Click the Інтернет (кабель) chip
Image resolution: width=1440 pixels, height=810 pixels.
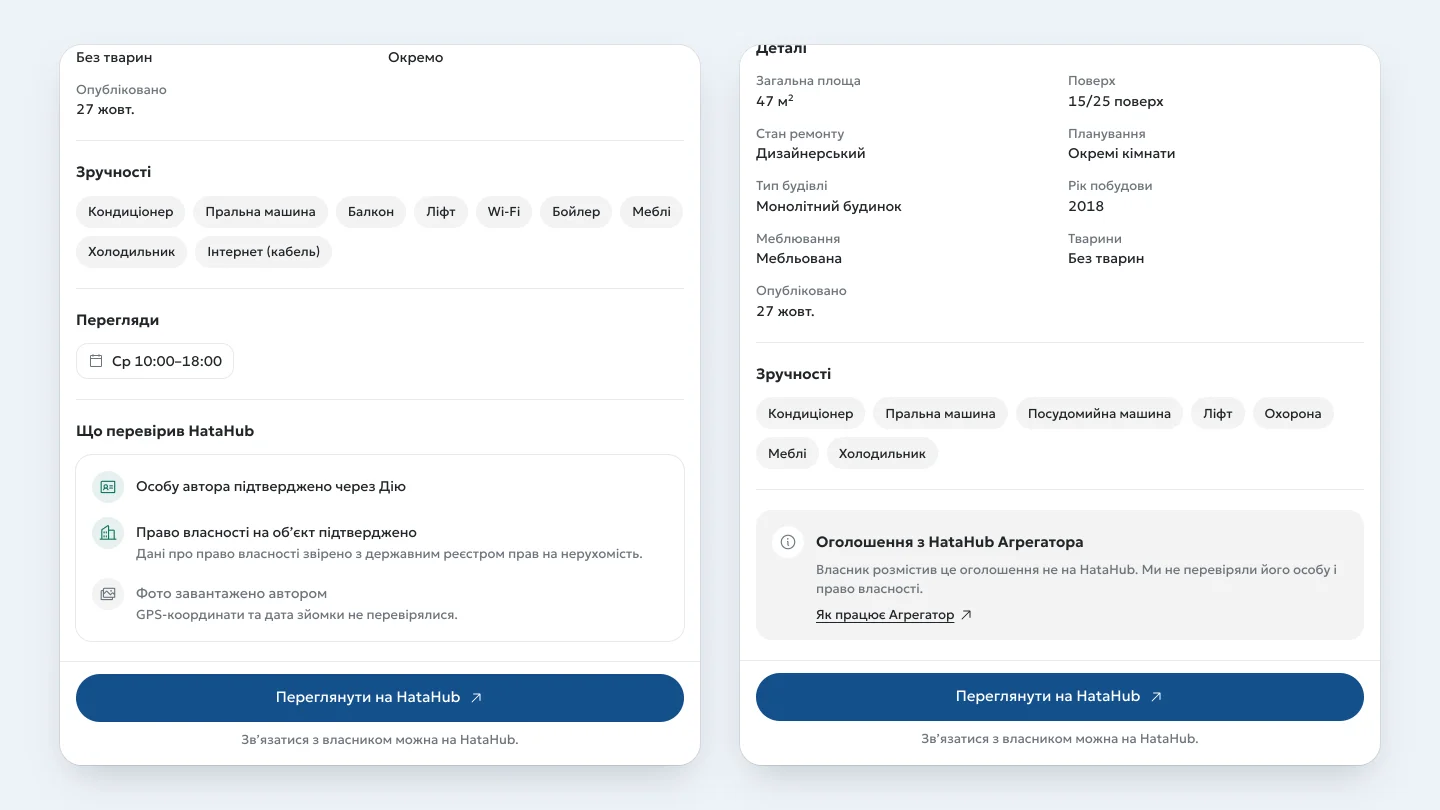click(x=264, y=252)
